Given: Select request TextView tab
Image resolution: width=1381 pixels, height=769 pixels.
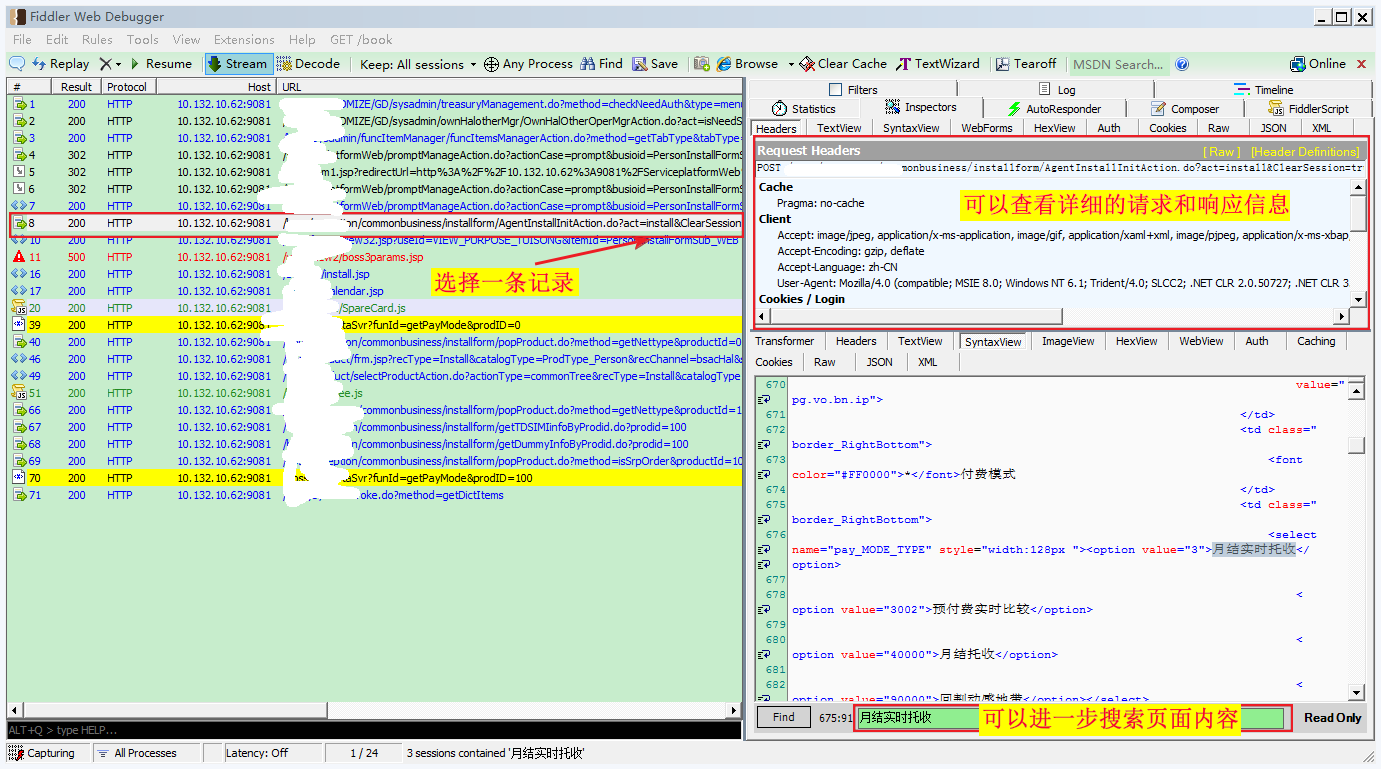Looking at the screenshot, I should [x=839, y=128].
